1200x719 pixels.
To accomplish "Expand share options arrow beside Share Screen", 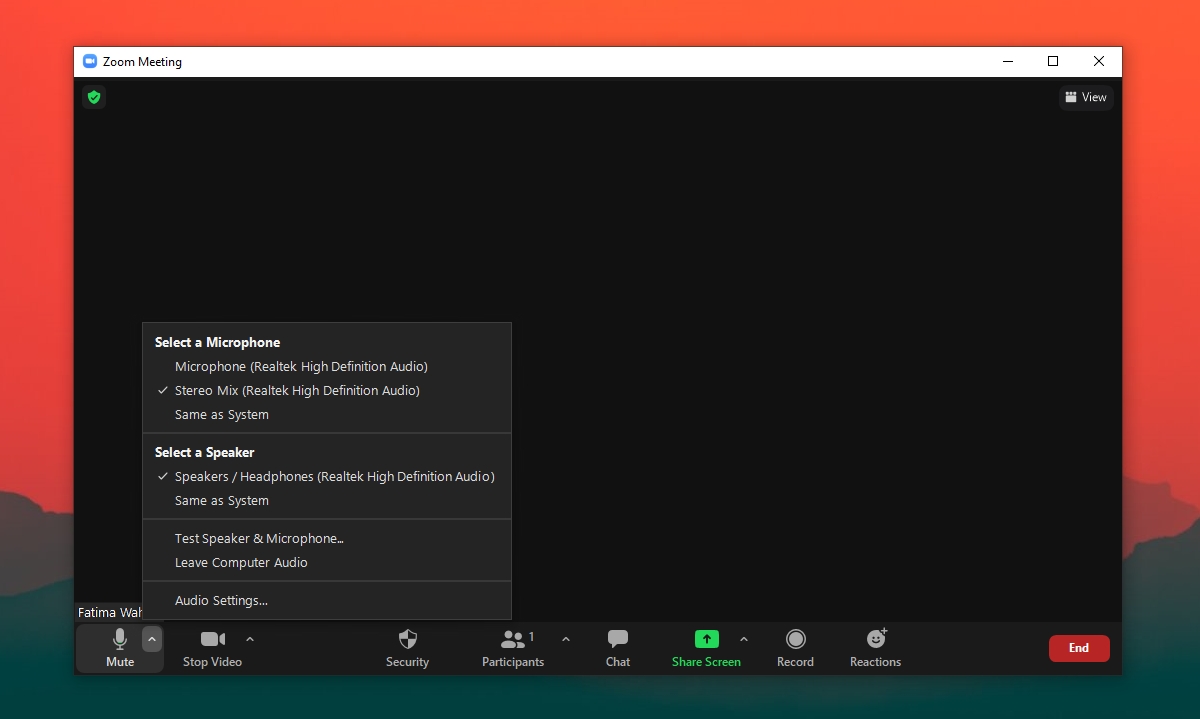I will tap(743, 639).
